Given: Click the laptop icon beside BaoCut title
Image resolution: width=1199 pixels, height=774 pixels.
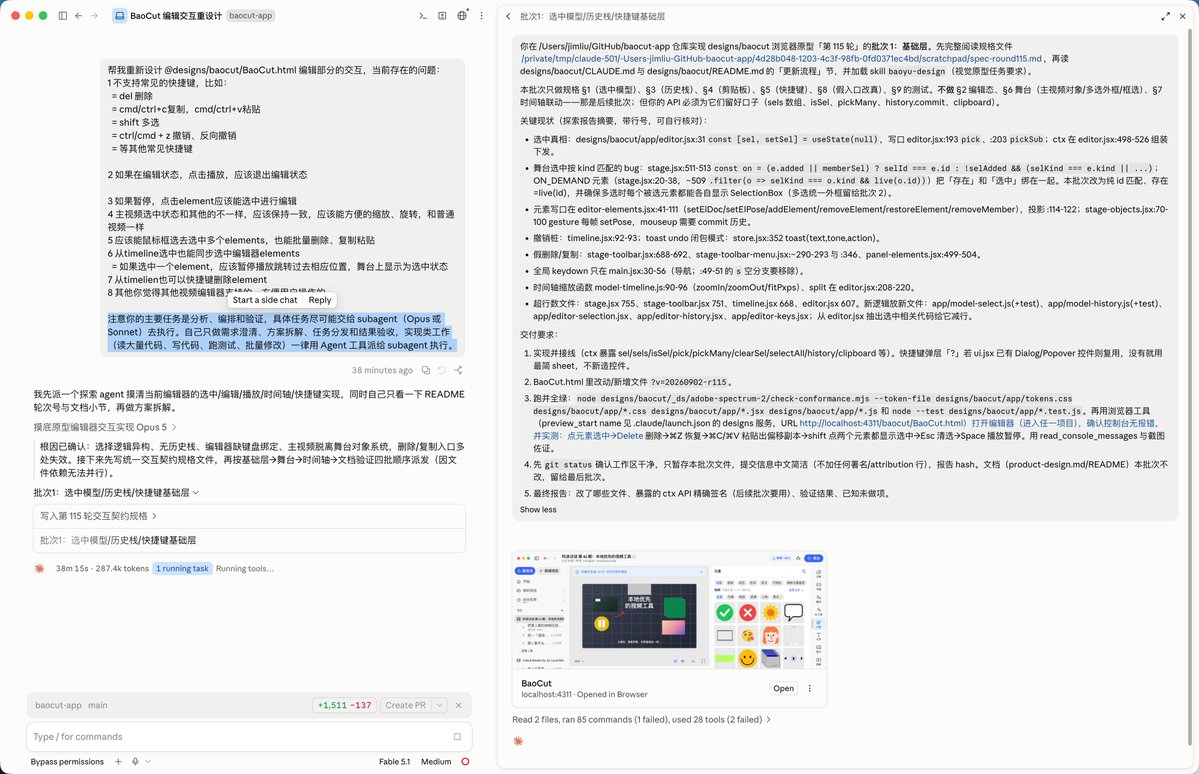Looking at the screenshot, I should (119, 15).
